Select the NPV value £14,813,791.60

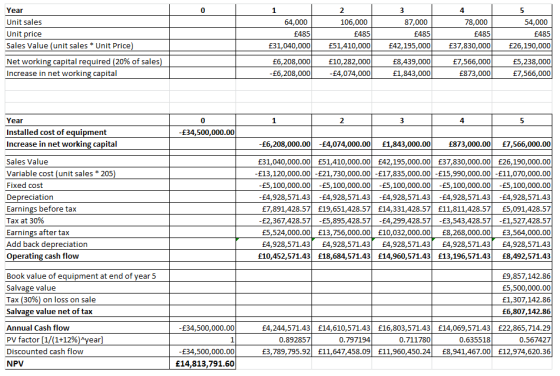[x=202, y=364]
